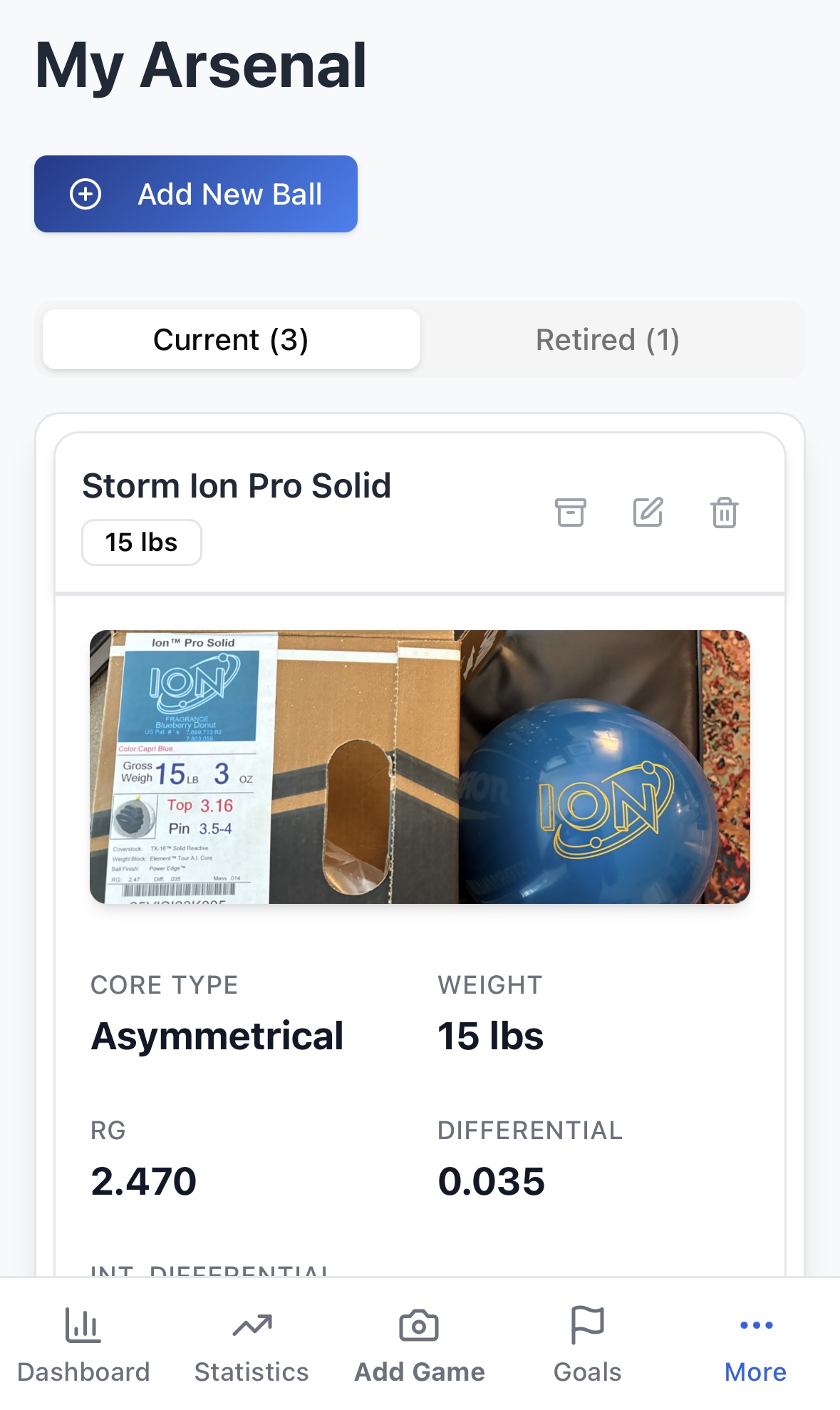Click the 15 lbs weight badge
Image resolution: width=840 pixels, height=1410 pixels.
tap(142, 542)
